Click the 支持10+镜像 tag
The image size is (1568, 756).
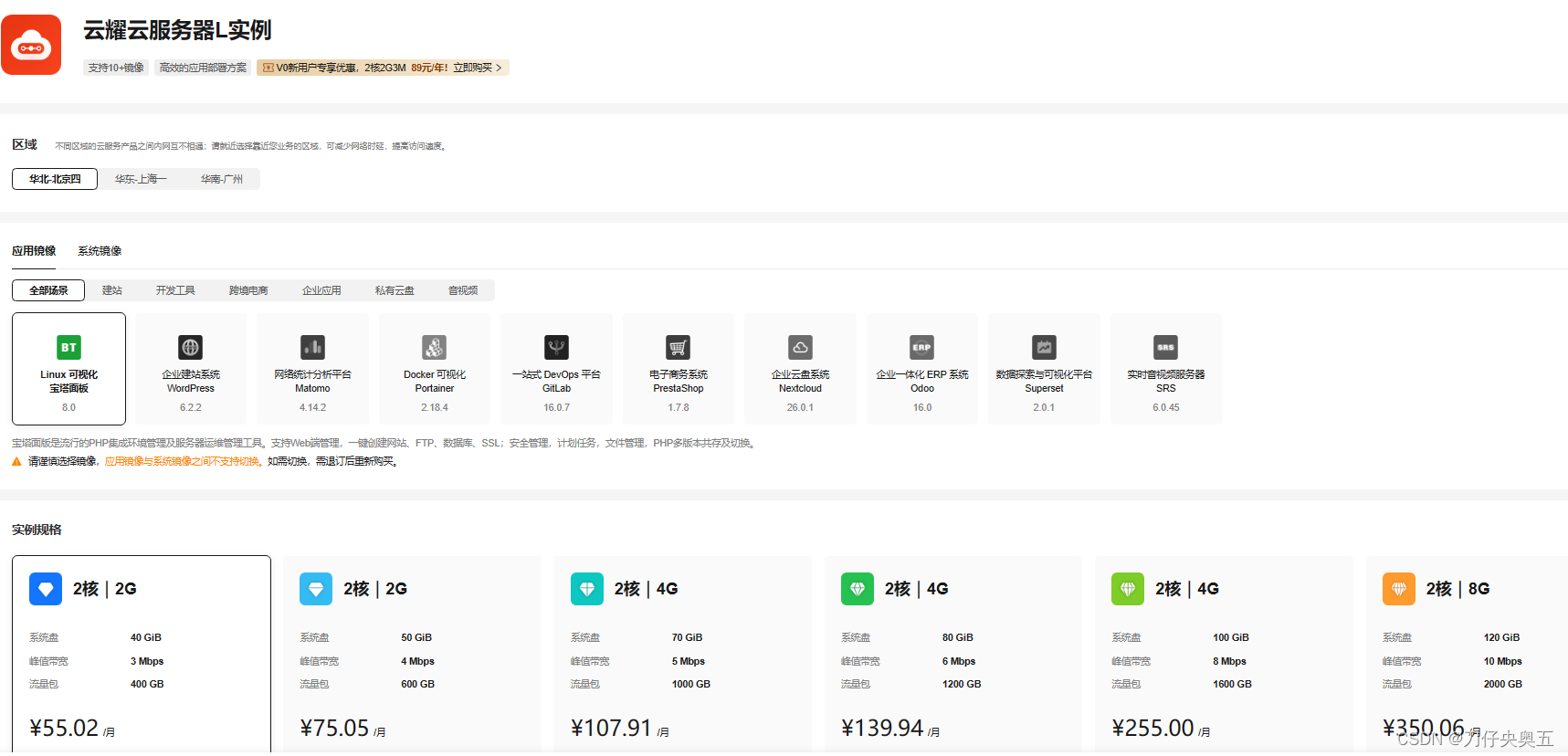(x=116, y=68)
